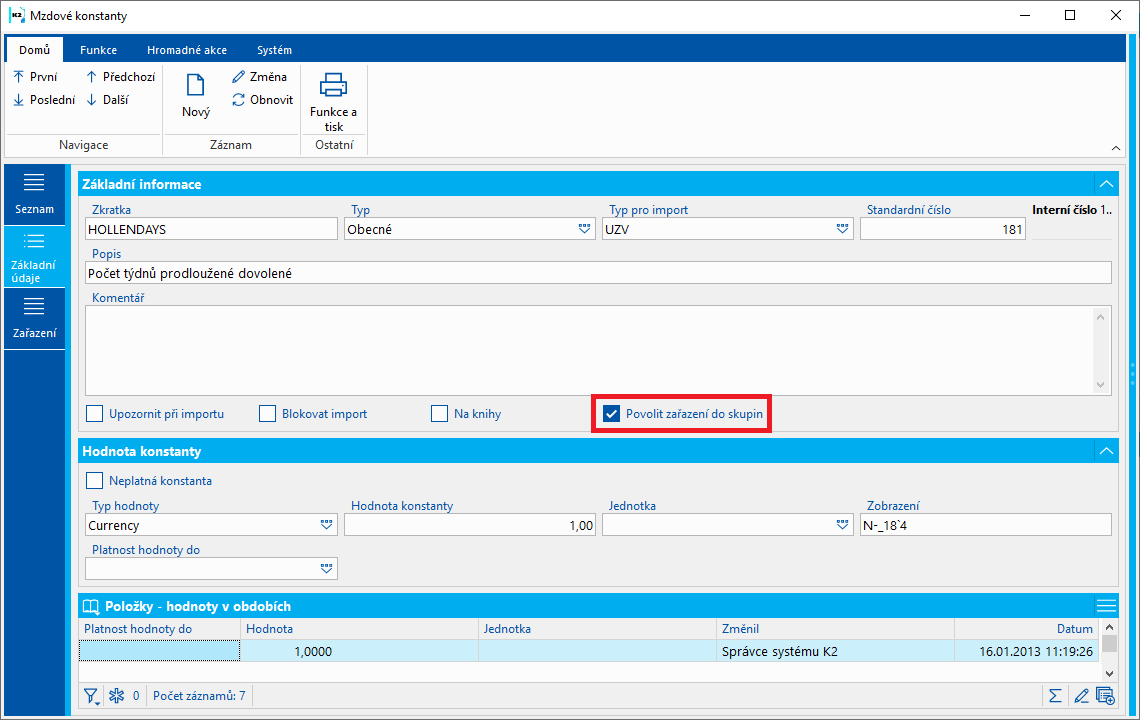Open the Platnost hodnoty do date picker
The height and width of the screenshot is (720, 1140).
[x=326, y=569]
